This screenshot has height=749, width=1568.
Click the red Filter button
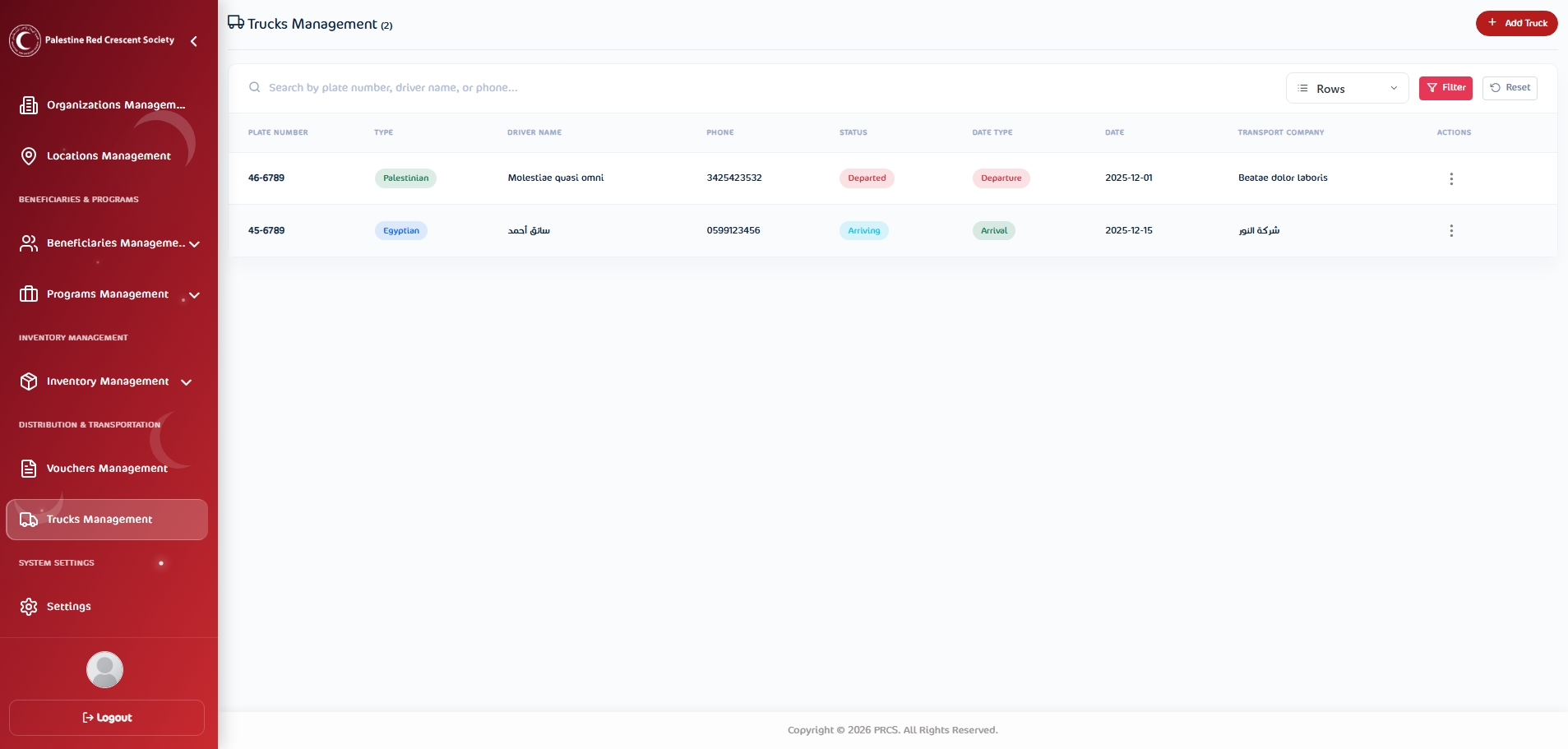(x=1445, y=88)
